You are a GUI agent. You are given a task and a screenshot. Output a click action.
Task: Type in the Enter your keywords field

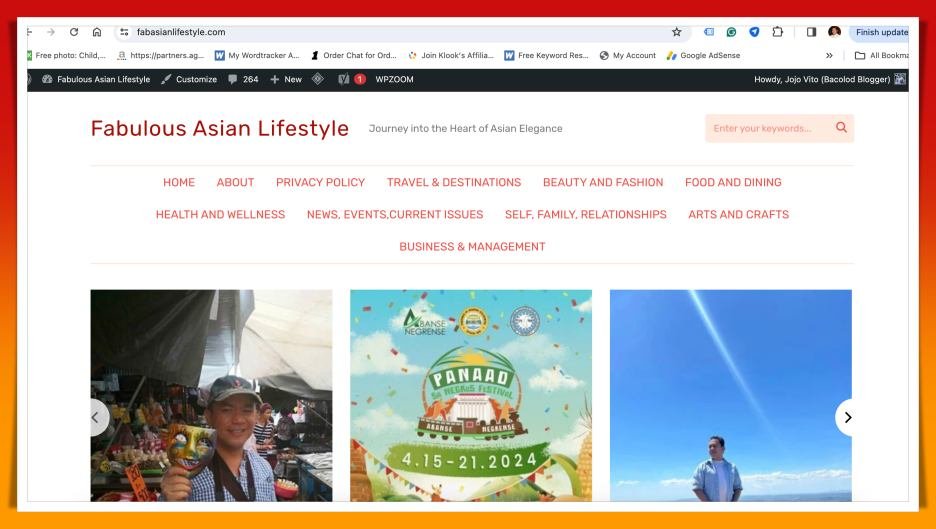pos(768,128)
